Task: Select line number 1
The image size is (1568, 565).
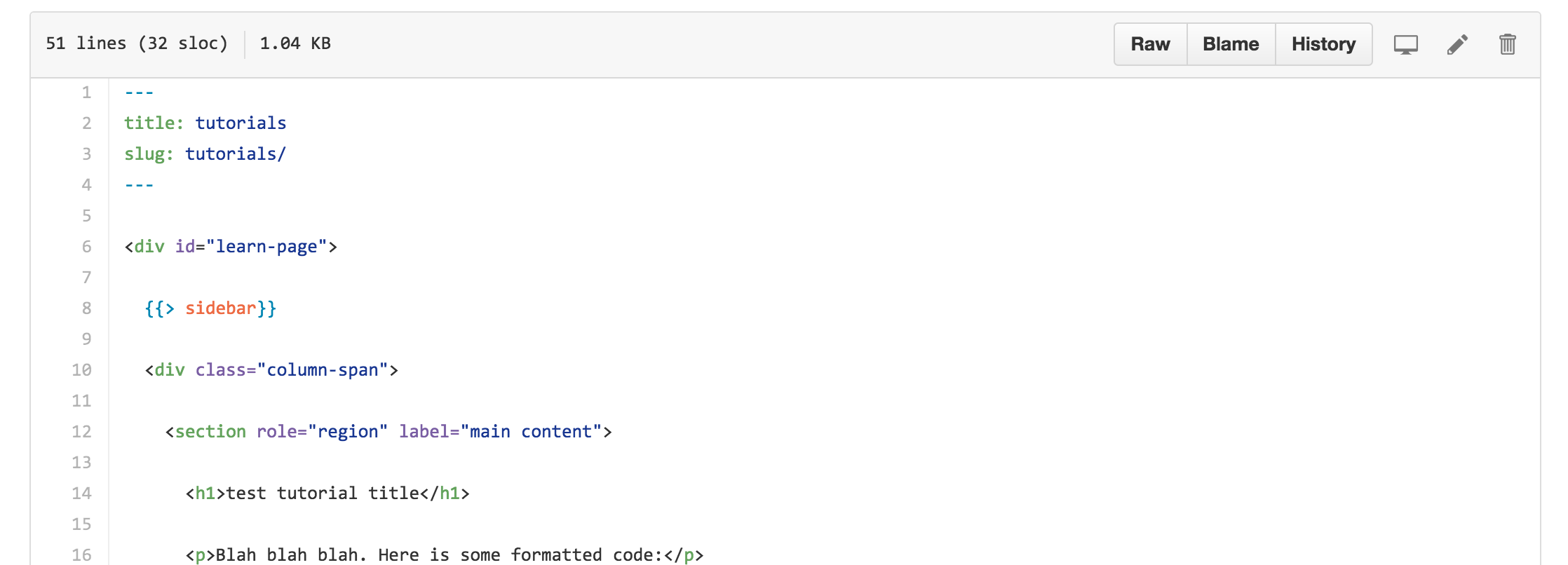Action: [86, 93]
